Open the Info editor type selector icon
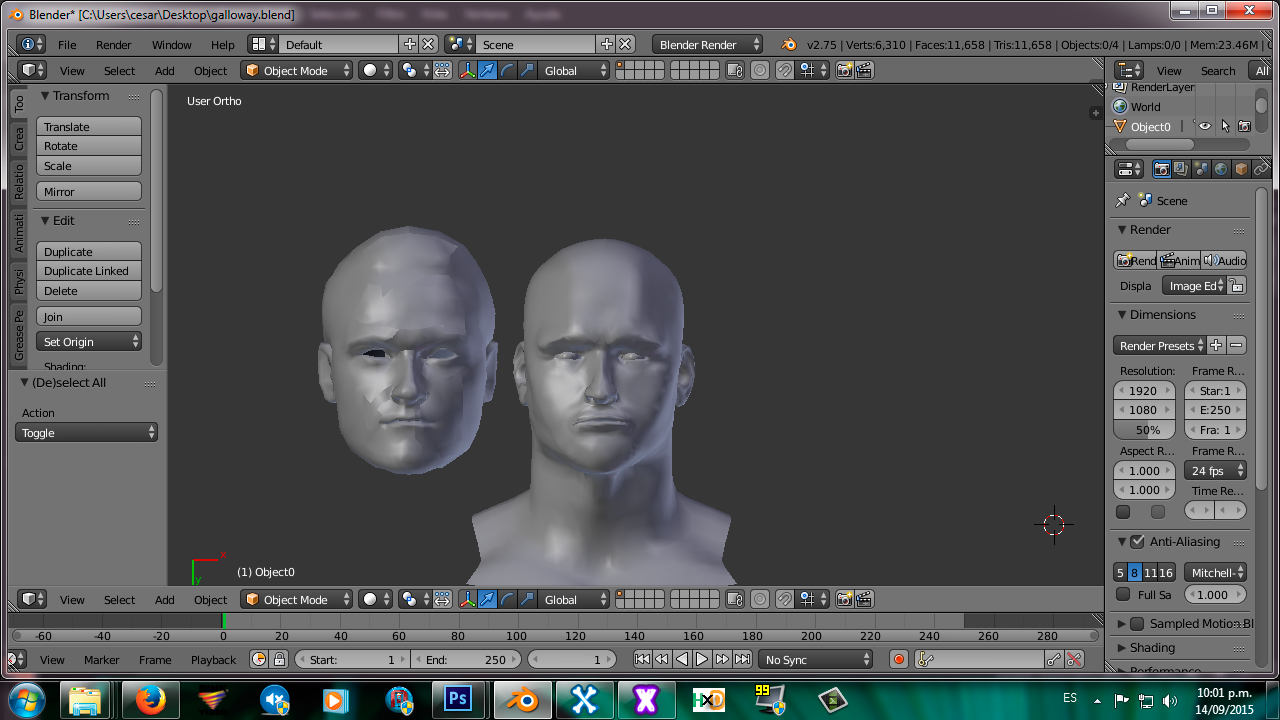 coord(32,44)
